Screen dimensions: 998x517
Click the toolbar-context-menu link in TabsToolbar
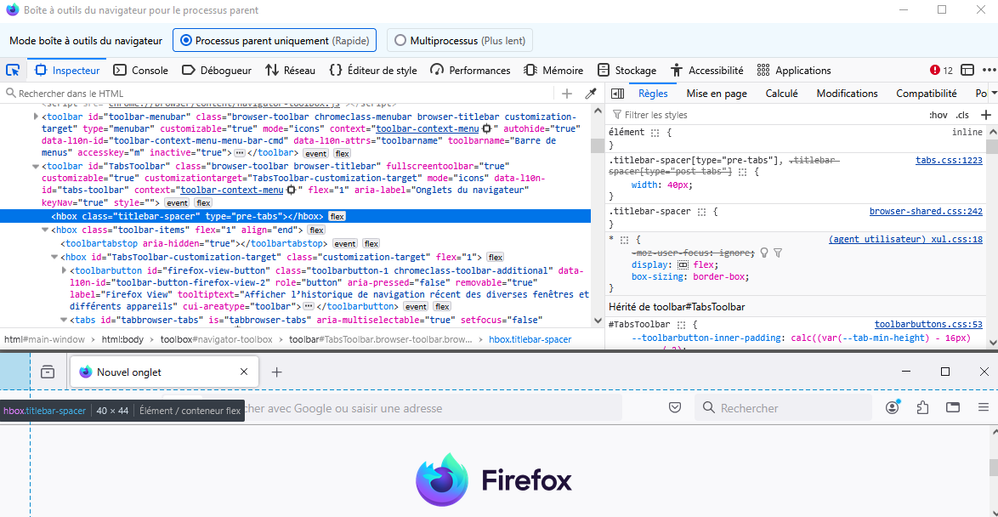point(232,190)
